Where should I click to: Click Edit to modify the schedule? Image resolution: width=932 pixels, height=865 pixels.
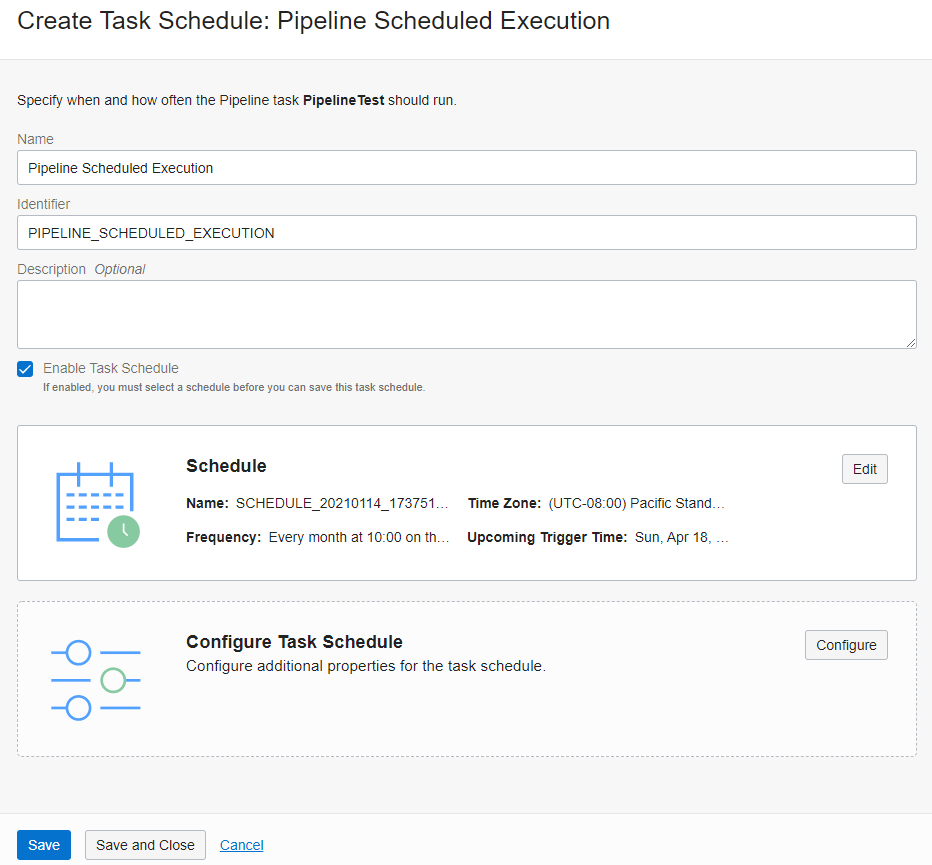pos(864,468)
